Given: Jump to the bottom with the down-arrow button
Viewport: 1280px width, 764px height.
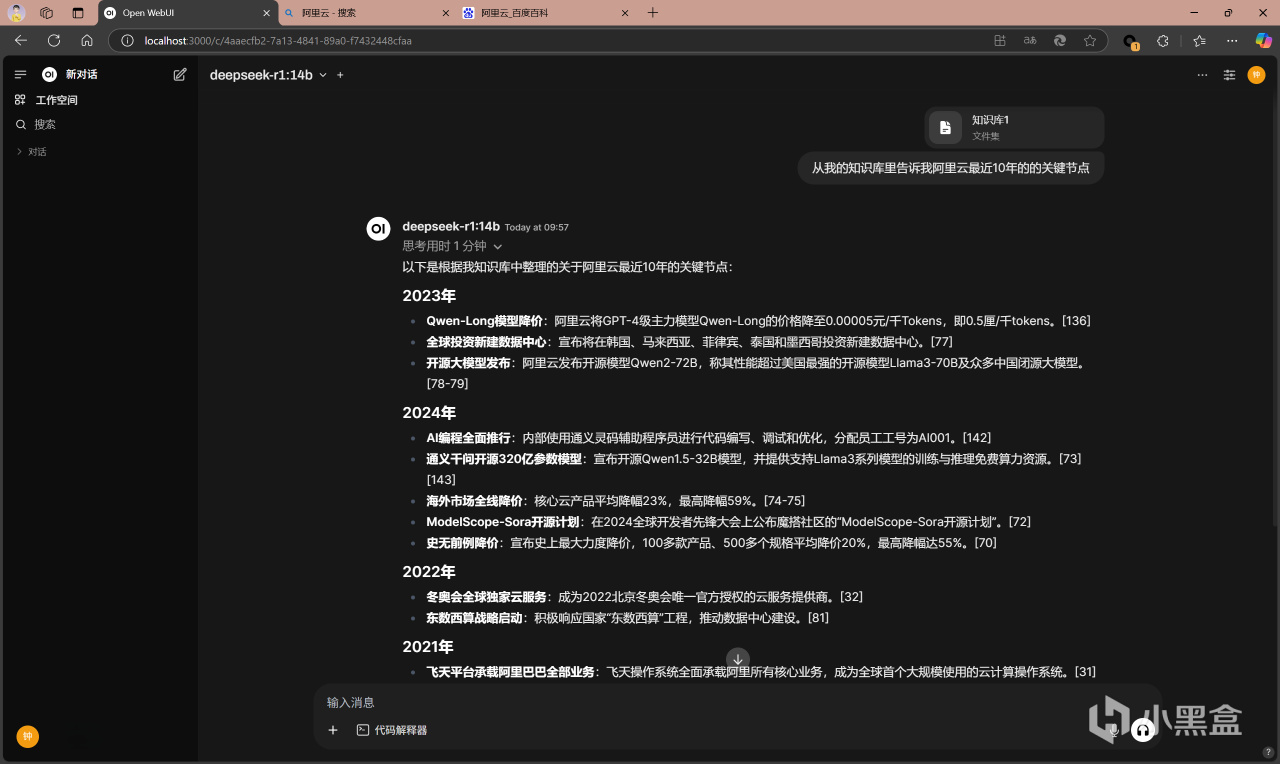Looking at the screenshot, I should (x=738, y=659).
